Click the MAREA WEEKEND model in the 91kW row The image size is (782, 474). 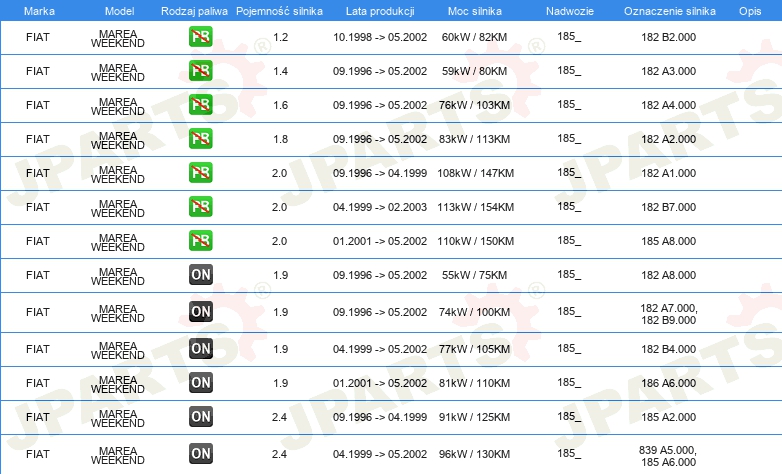(x=118, y=418)
